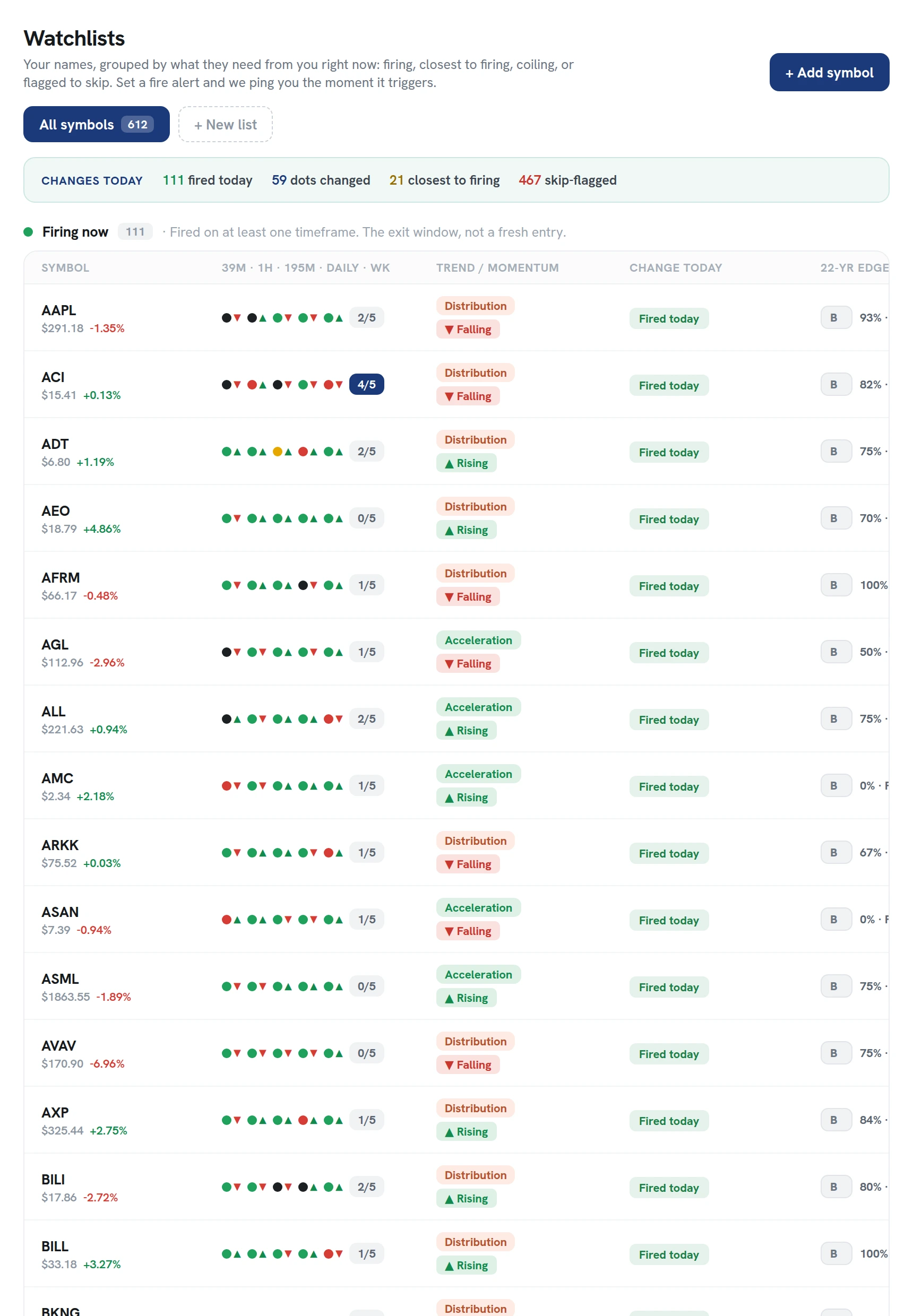Click the AVAV 0/5 score badge
This screenshot has width=913, height=1316.
367,1053
